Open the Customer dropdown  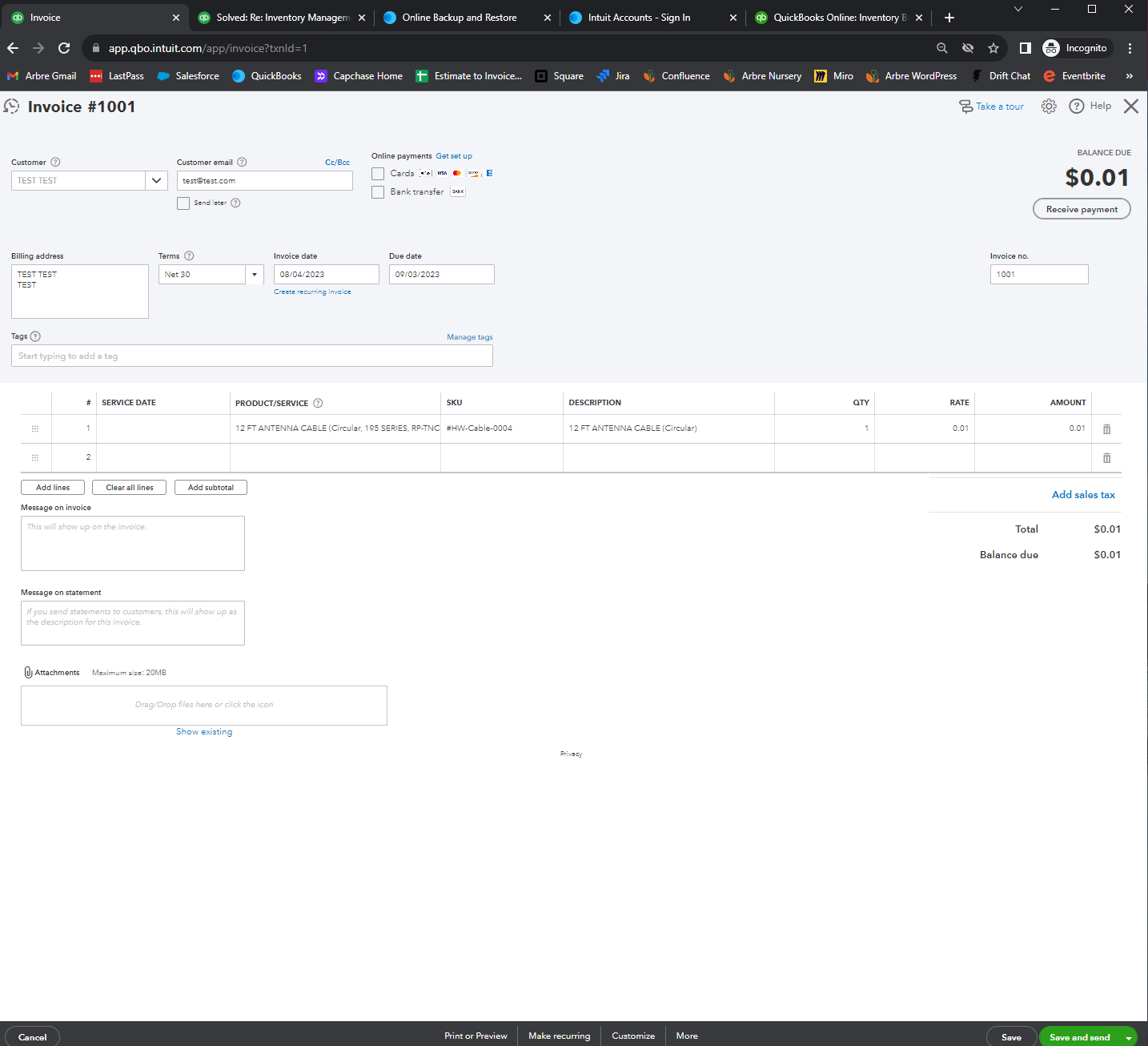coord(156,180)
